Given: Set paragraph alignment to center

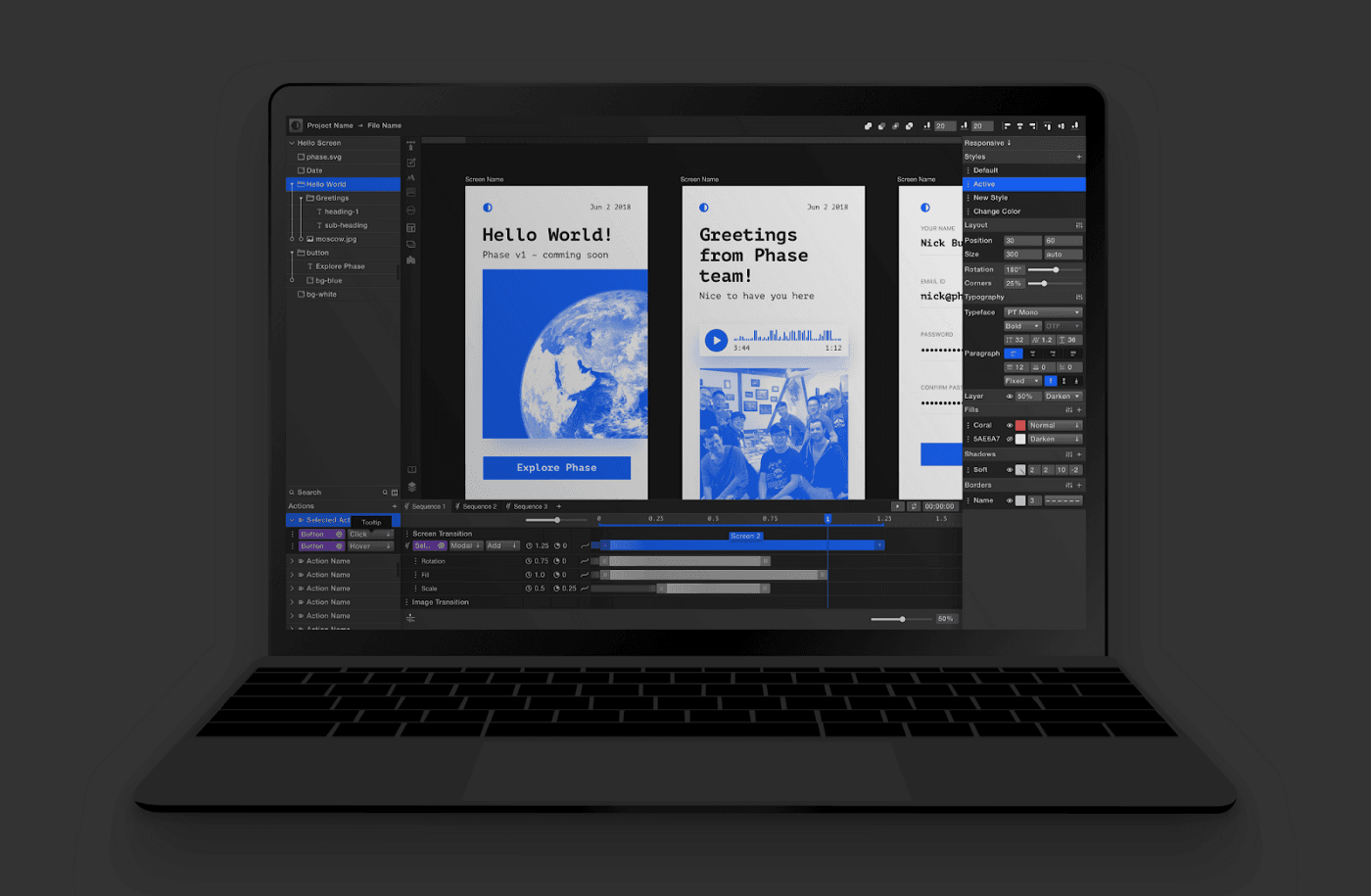Looking at the screenshot, I should [x=1033, y=354].
